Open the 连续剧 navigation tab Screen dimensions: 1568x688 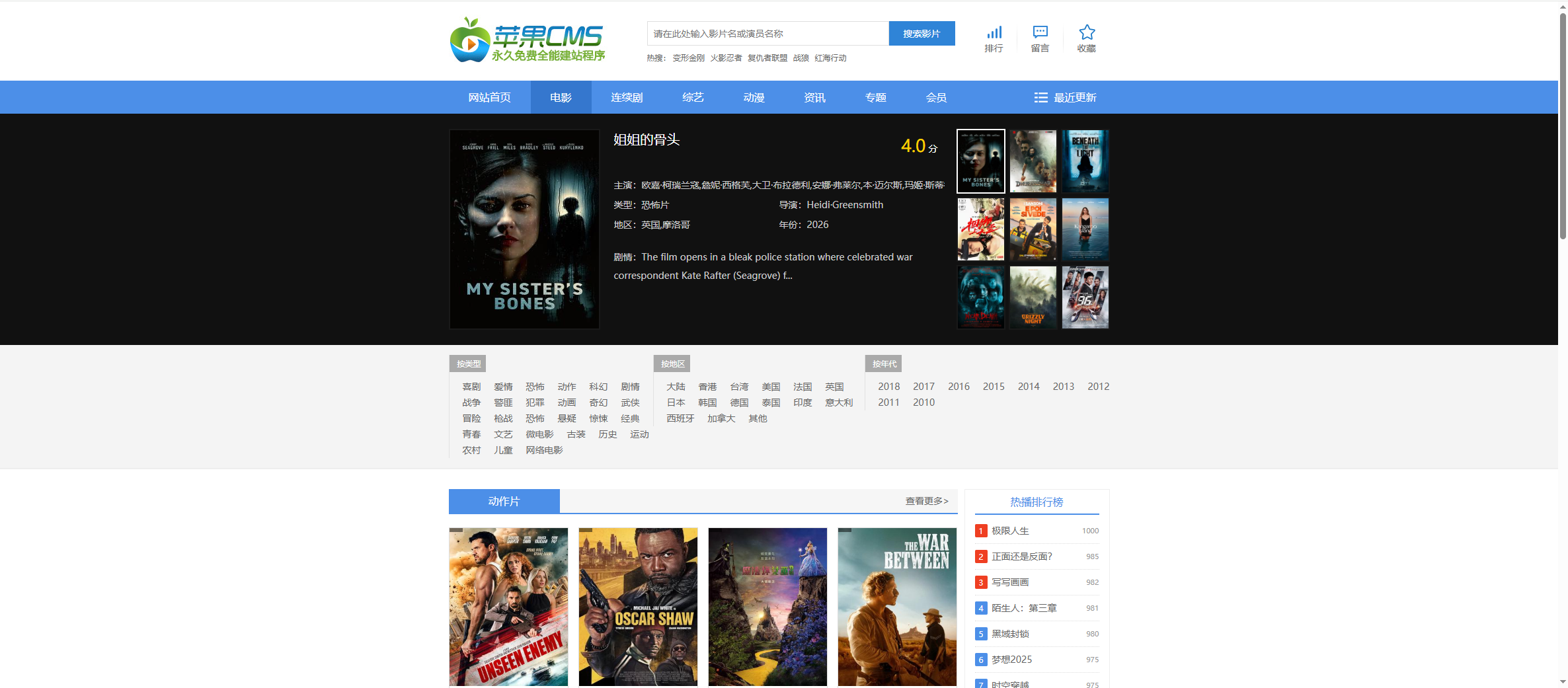click(626, 98)
